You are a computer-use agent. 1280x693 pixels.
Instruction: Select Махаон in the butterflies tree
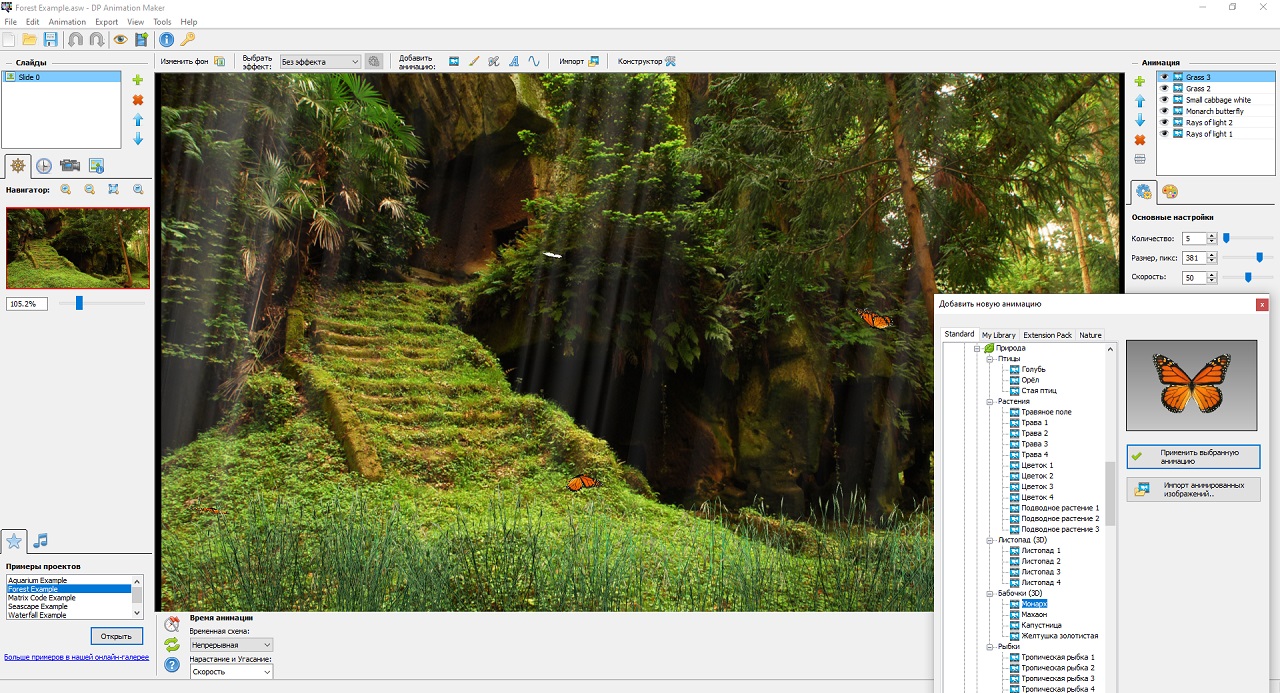pyautogui.click(x=1034, y=615)
